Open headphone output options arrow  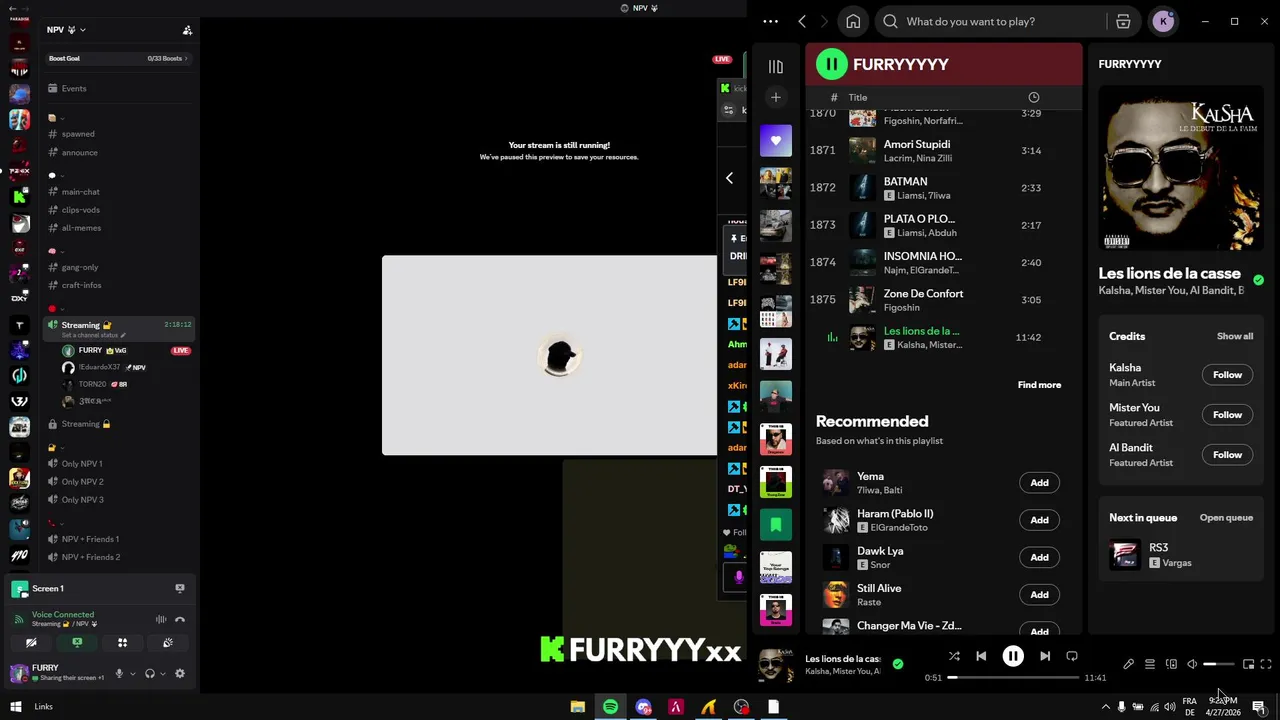tap(163, 674)
